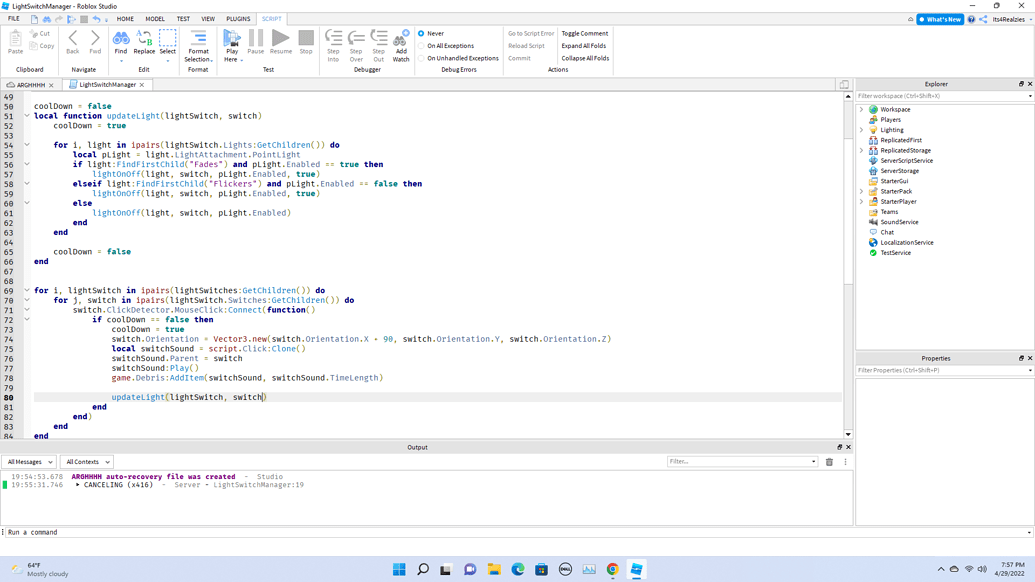The image size is (1035, 582).
Task: Open the All Messages dropdown
Action: (x=28, y=462)
